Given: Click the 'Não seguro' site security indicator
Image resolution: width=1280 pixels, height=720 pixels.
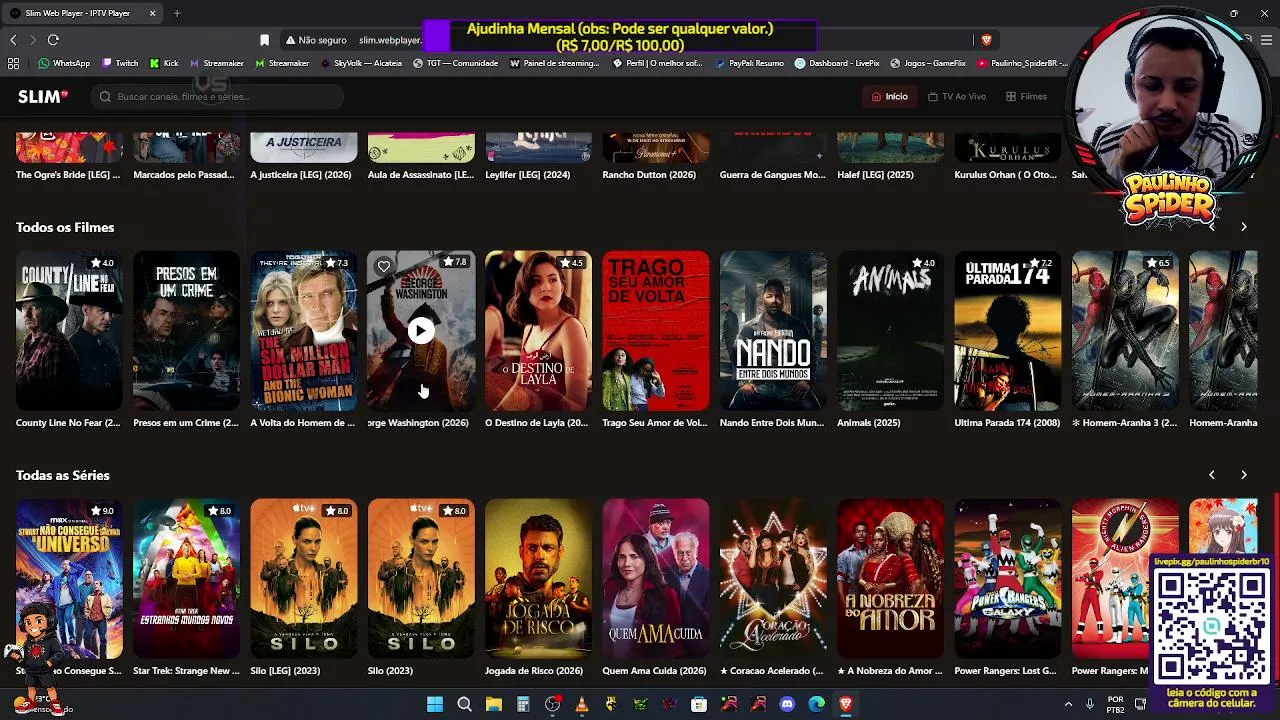Looking at the screenshot, I should [x=316, y=40].
